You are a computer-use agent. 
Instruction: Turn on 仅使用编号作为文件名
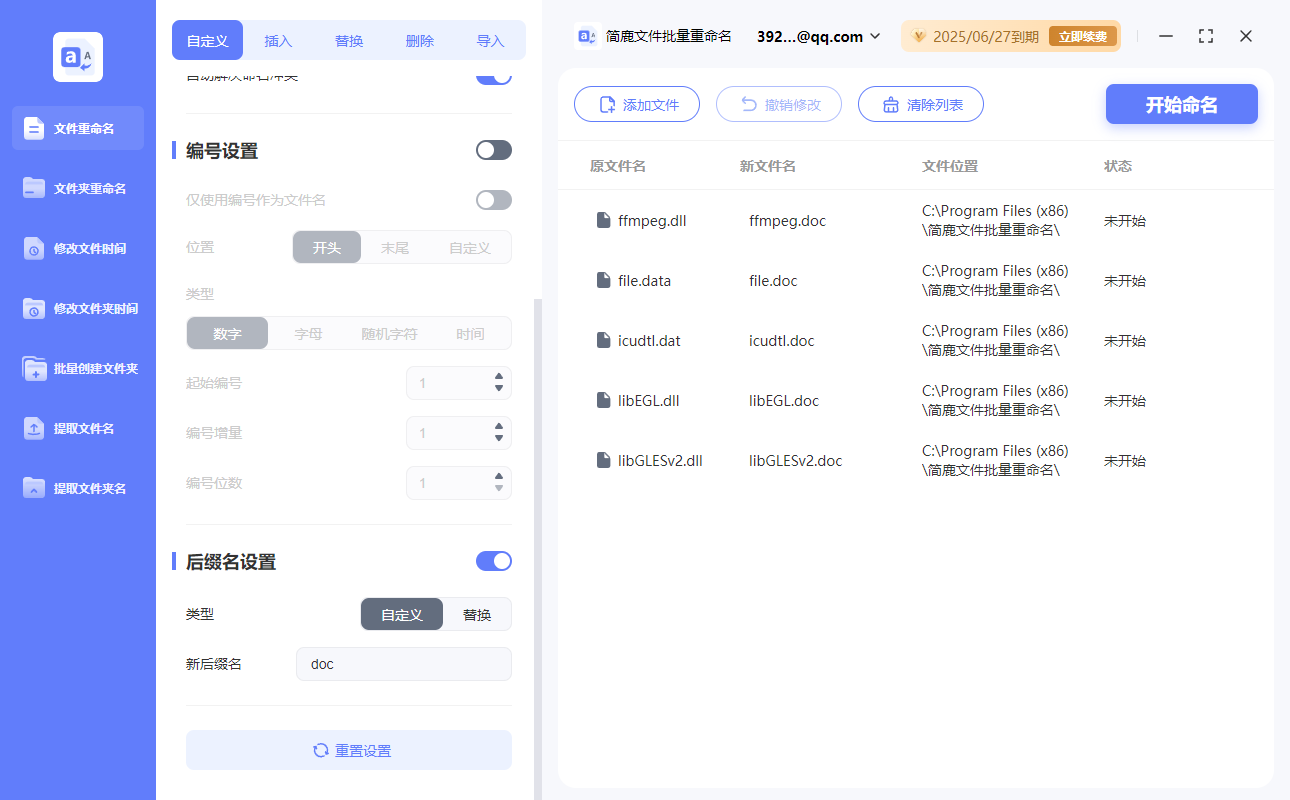point(493,199)
